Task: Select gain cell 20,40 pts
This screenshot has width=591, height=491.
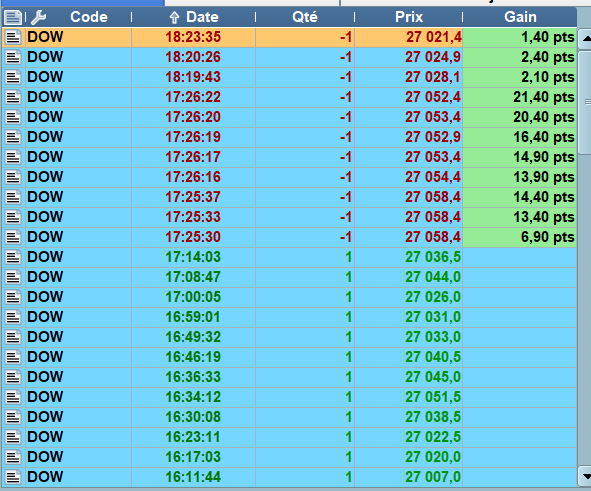Action: click(519, 117)
